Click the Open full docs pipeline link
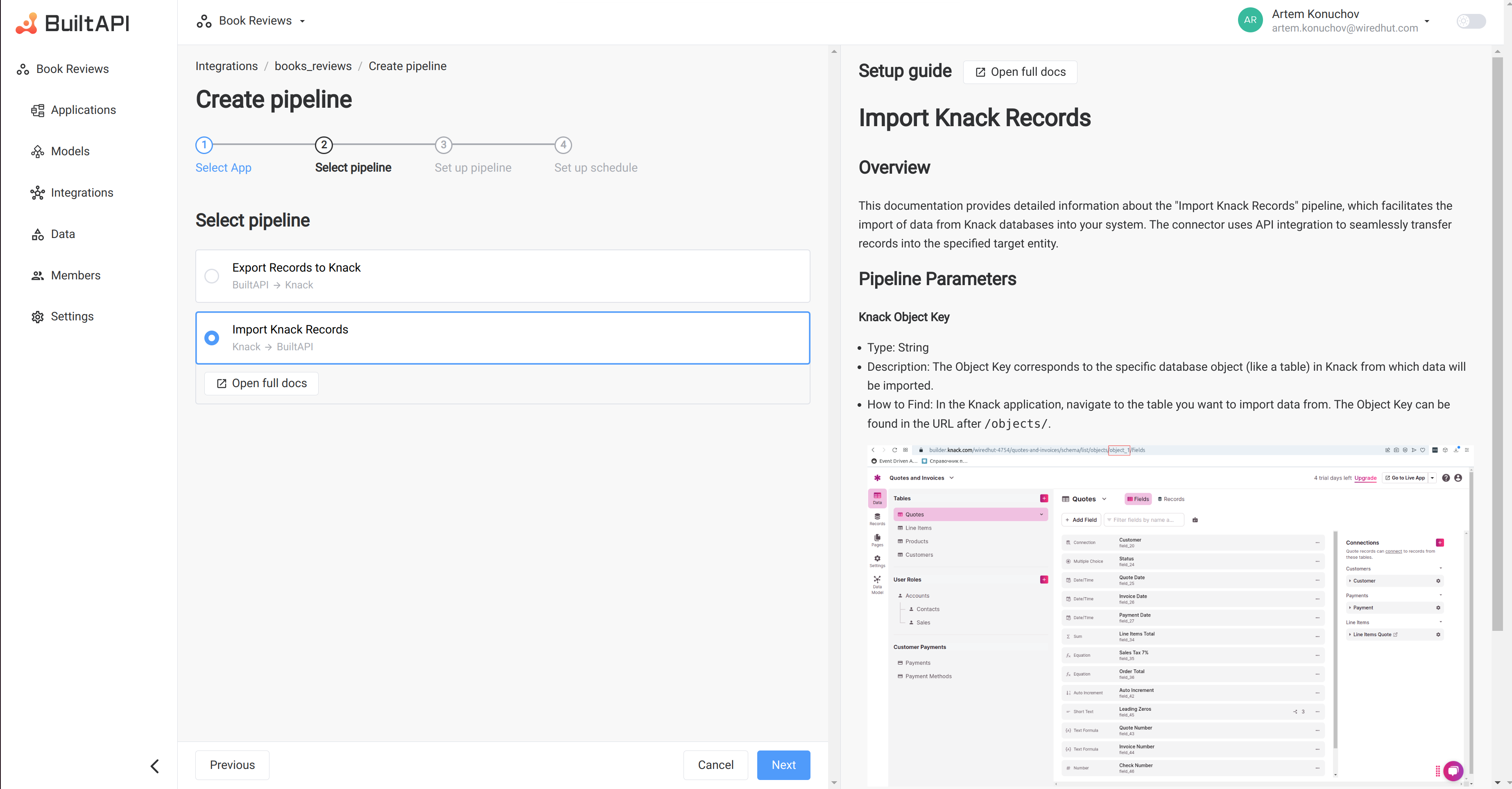Image resolution: width=1512 pixels, height=789 pixels. tap(262, 383)
